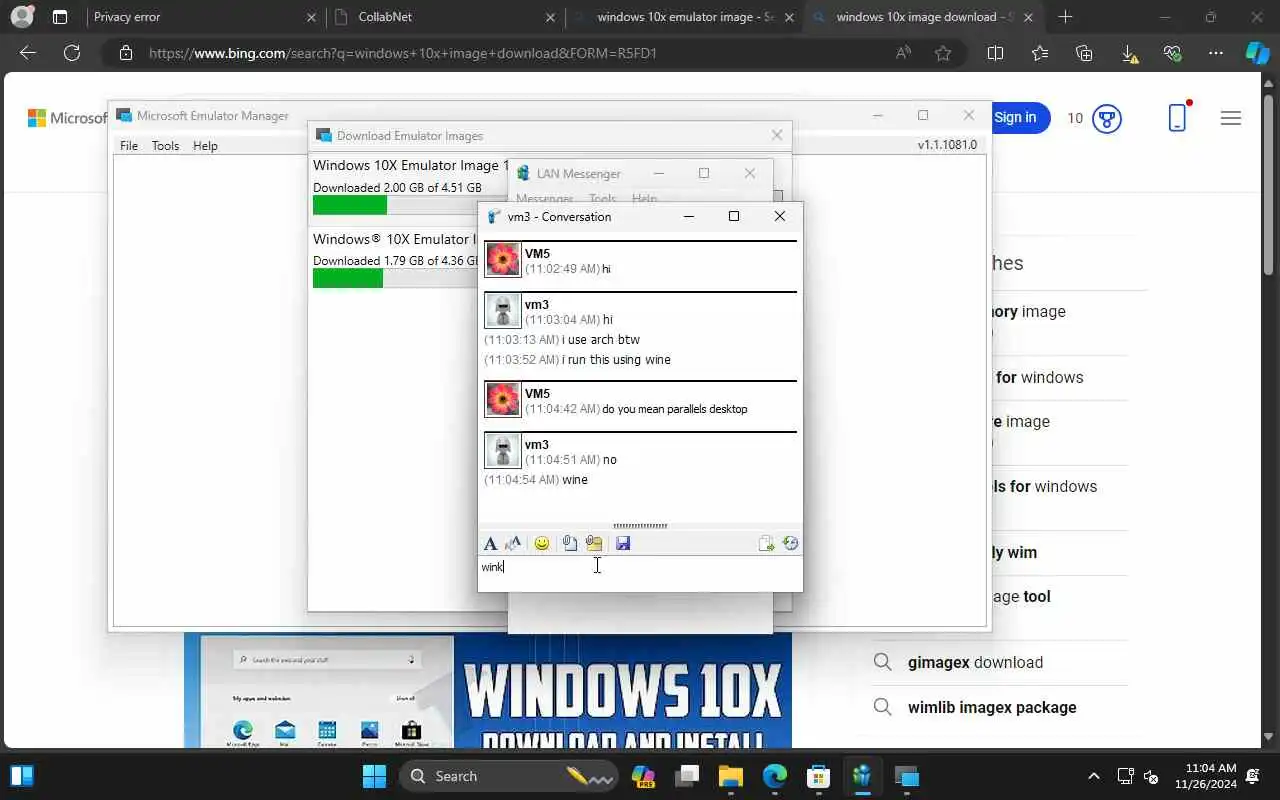Open Microsoft Edge from the taskbar

tap(775, 776)
